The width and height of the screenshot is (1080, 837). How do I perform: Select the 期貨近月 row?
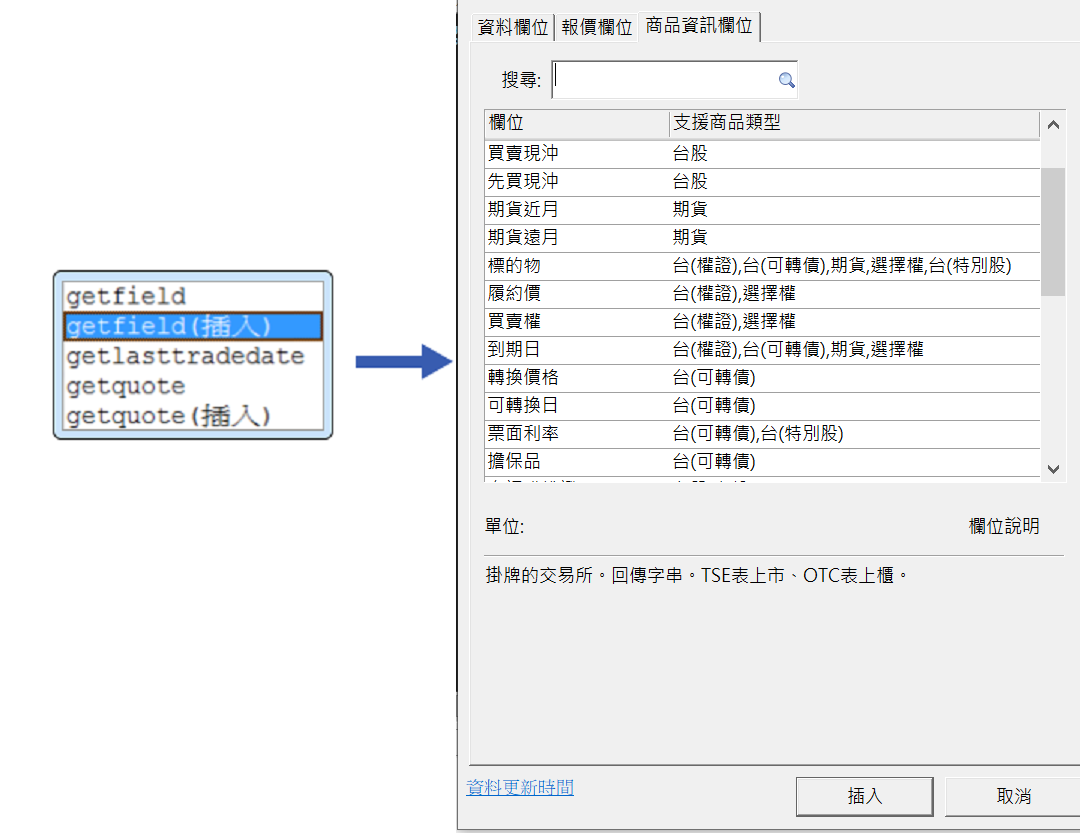[x=762, y=209]
